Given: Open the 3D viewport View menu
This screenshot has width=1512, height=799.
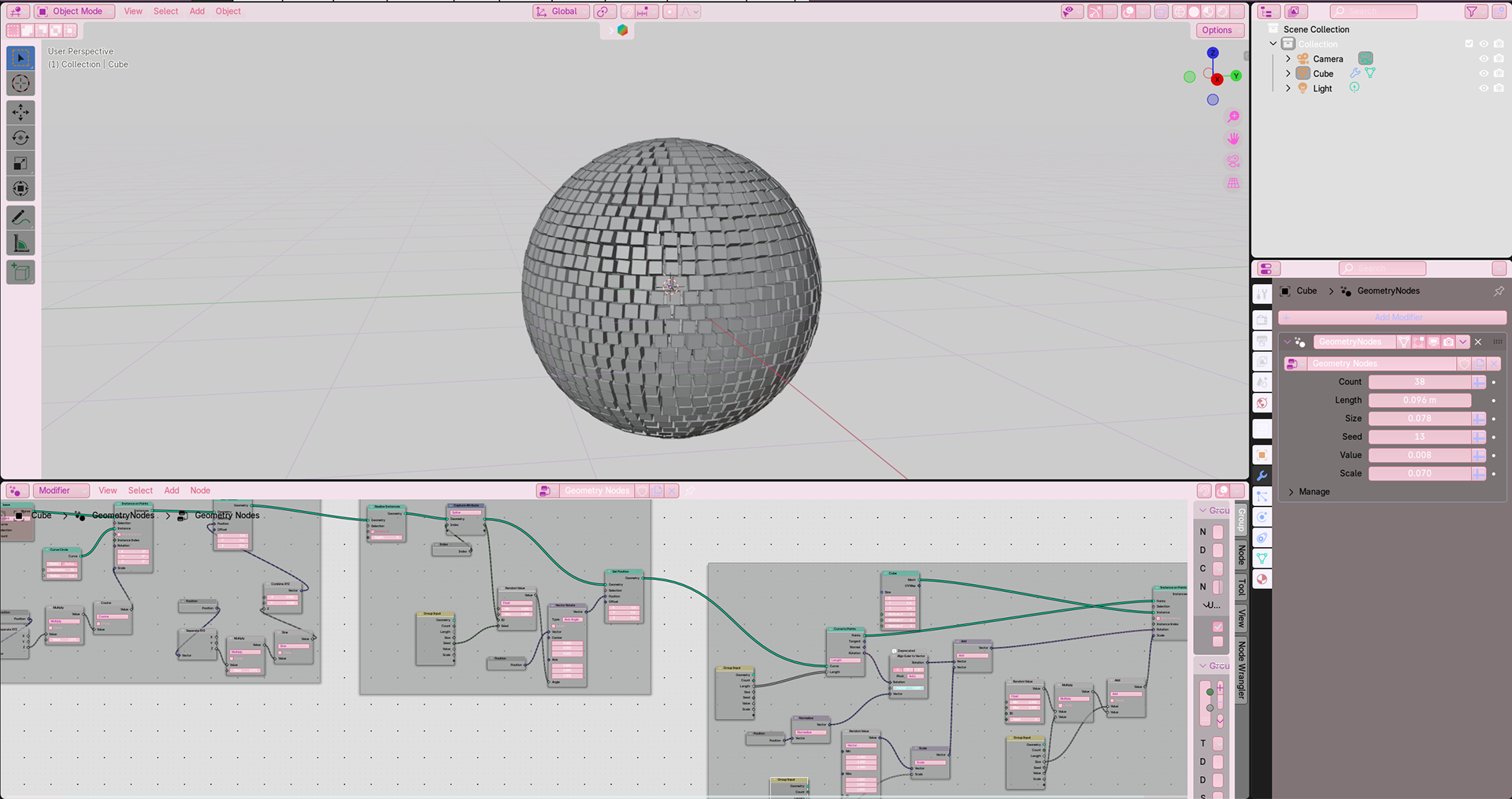Looking at the screenshot, I should (133, 12).
